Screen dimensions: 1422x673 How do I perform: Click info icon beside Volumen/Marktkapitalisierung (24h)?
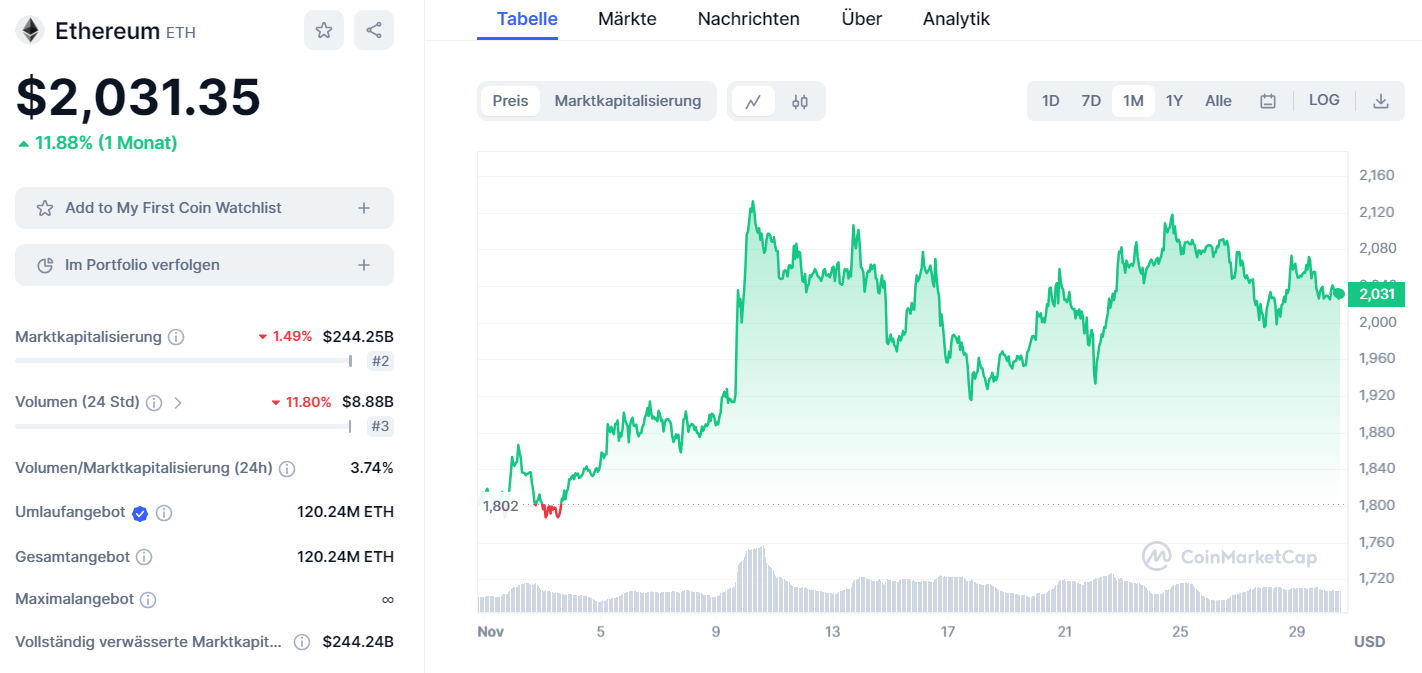coord(287,468)
